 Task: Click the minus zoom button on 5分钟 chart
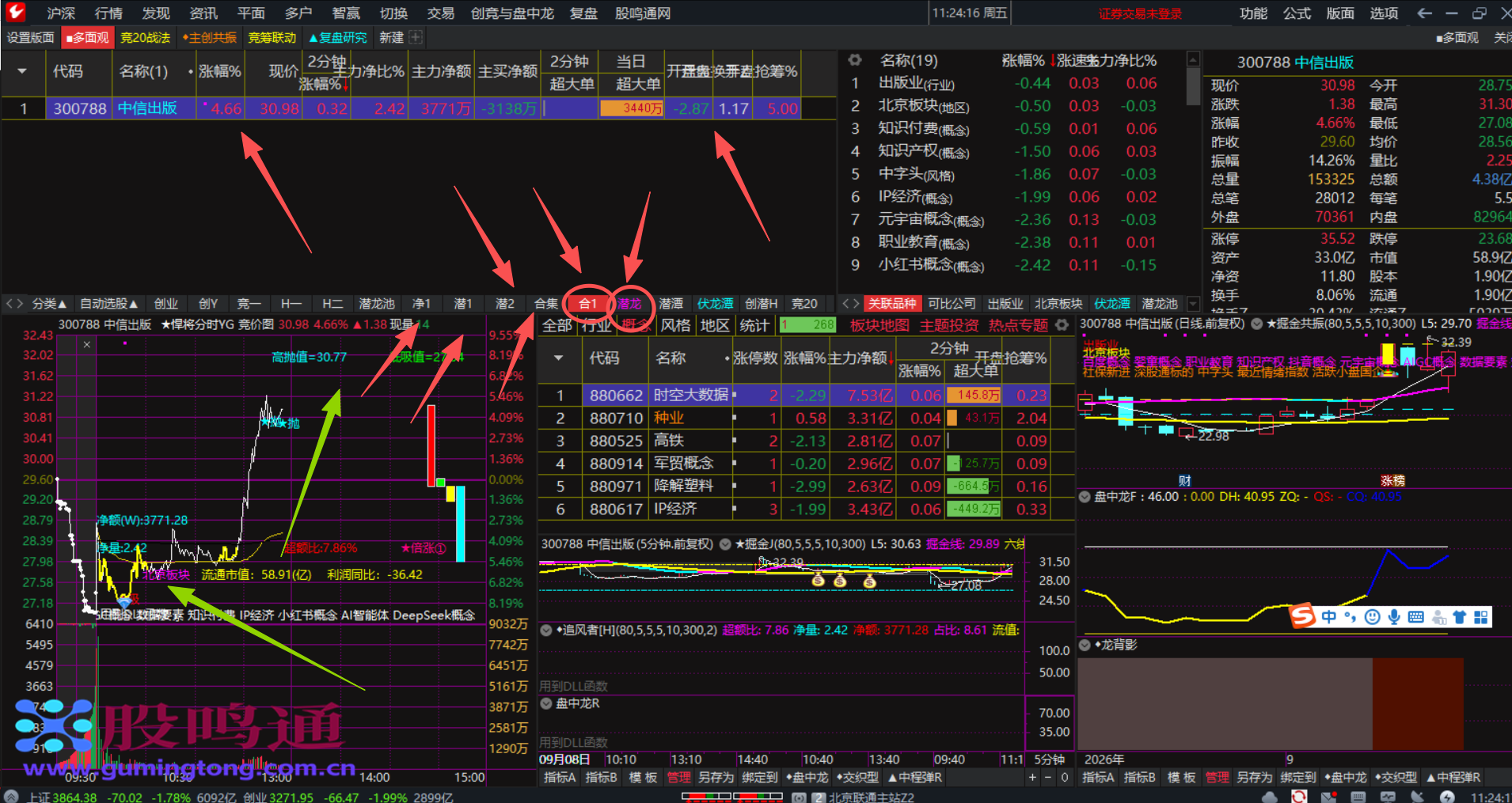pyautogui.click(x=1048, y=778)
